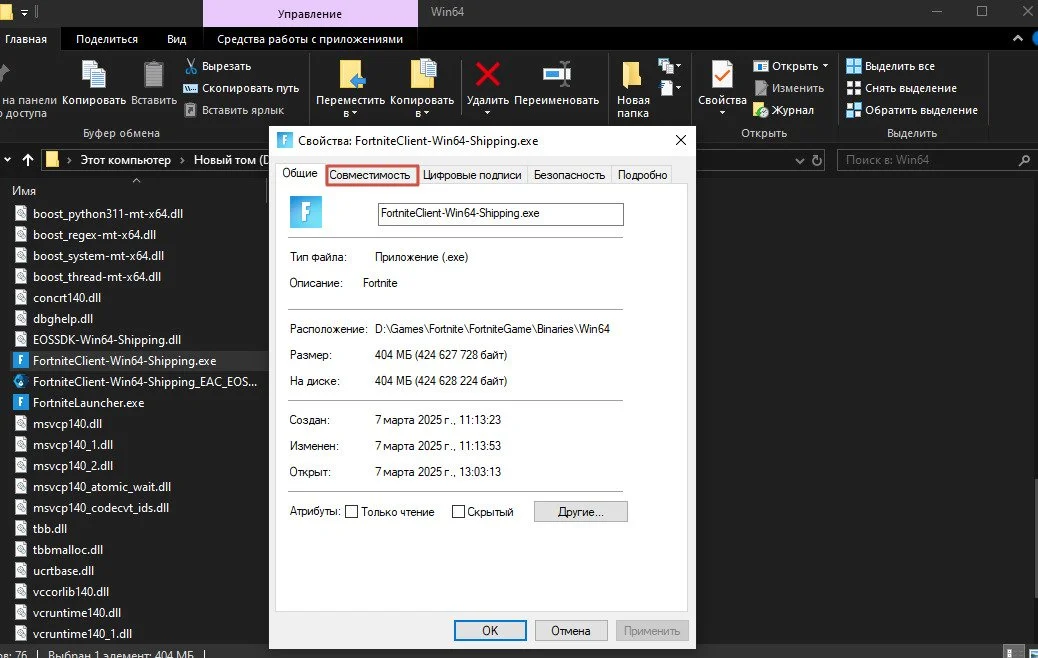Switch to the Безопасность tab

(569, 175)
